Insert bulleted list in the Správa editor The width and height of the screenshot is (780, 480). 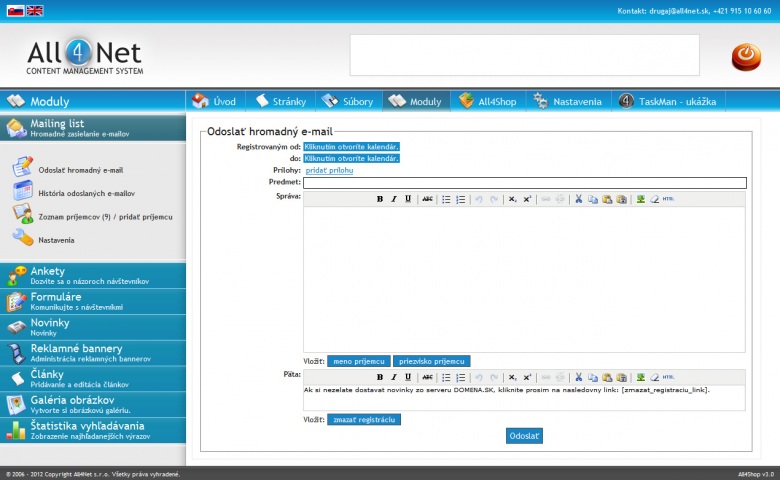click(x=447, y=199)
